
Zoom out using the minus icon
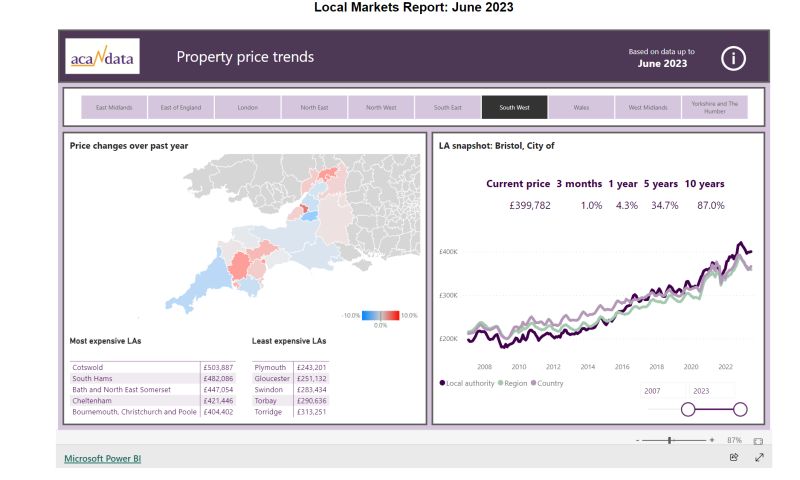pos(636,440)
